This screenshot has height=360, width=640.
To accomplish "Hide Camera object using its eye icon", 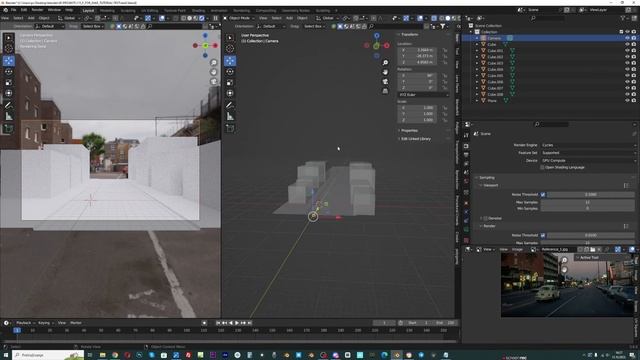I will (627, 38).
